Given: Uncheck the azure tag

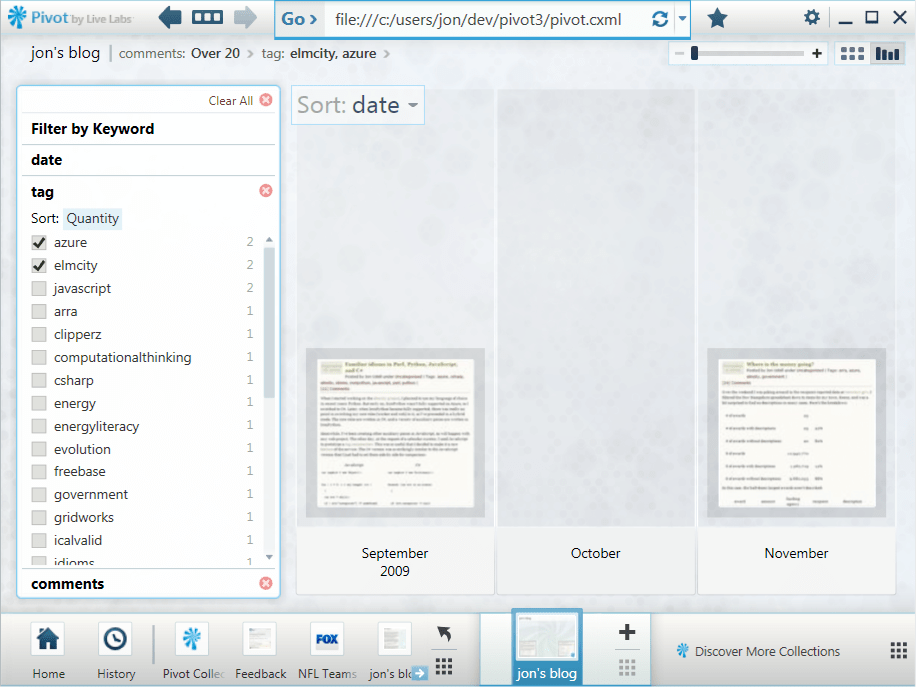Looking at the screenshot, I should click(39, 242).
